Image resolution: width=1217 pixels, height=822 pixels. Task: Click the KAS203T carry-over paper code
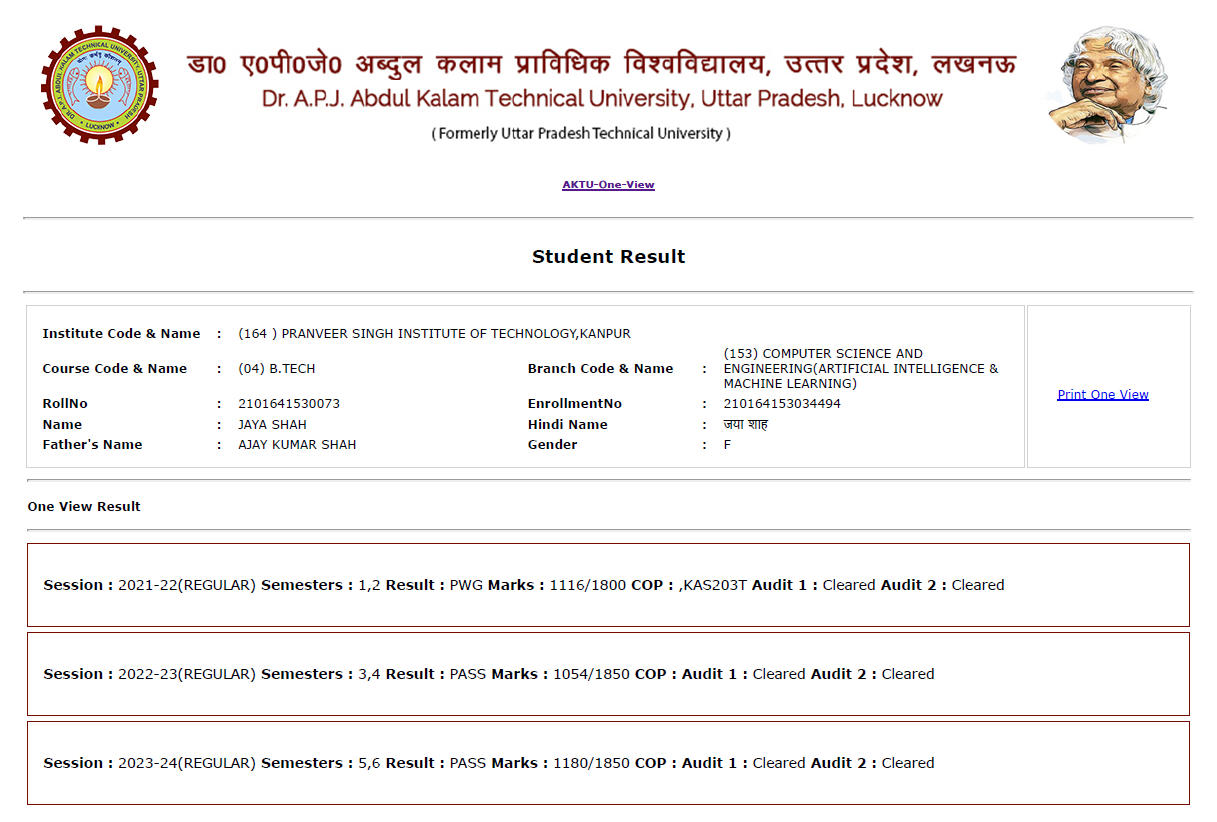714,585
